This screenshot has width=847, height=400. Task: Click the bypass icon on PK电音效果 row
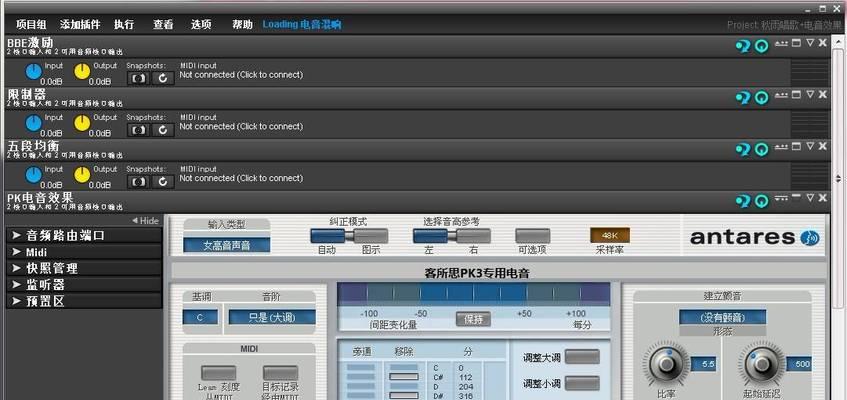[x=743, y=201]
